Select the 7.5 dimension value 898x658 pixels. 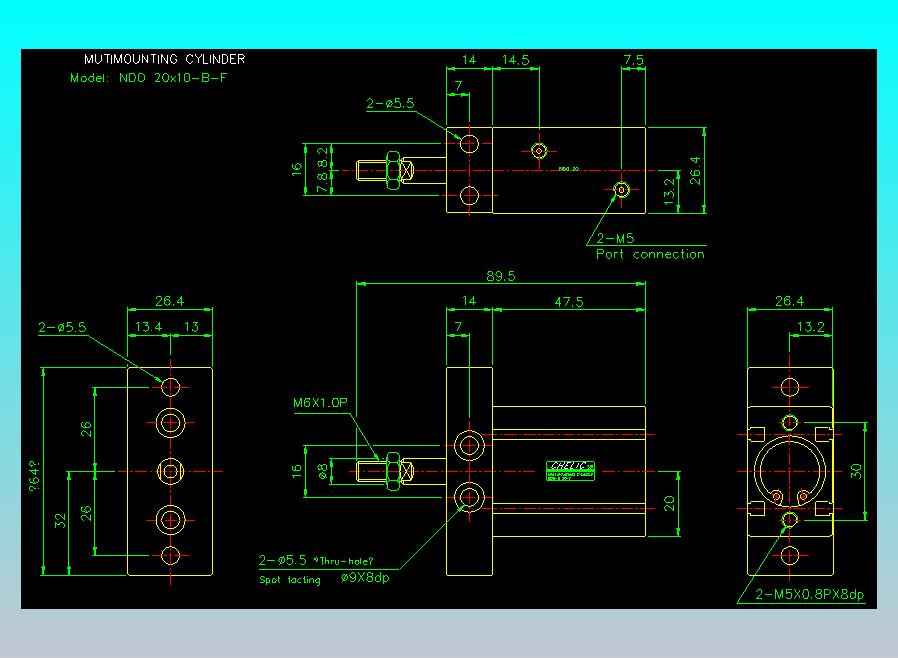(633, 60)
